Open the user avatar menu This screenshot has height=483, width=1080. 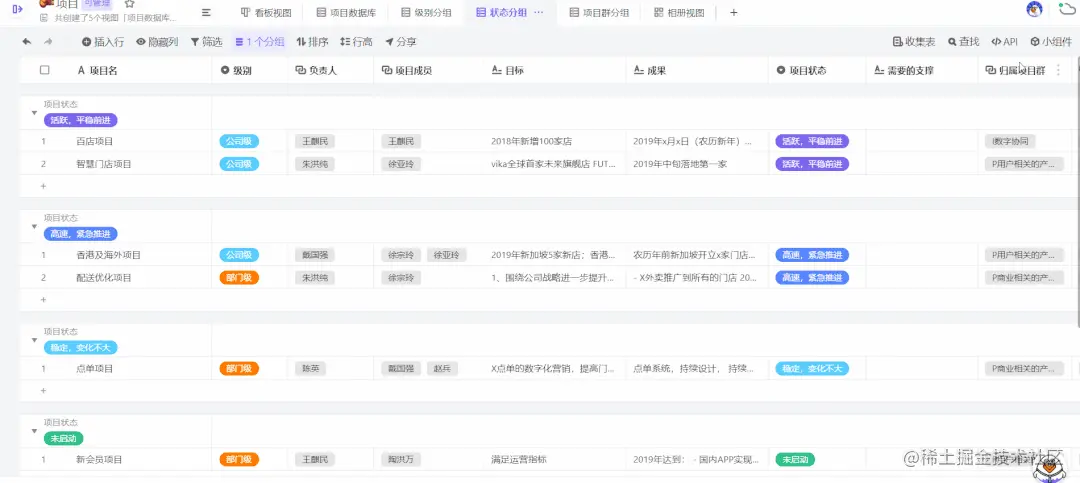[1034, 9]
